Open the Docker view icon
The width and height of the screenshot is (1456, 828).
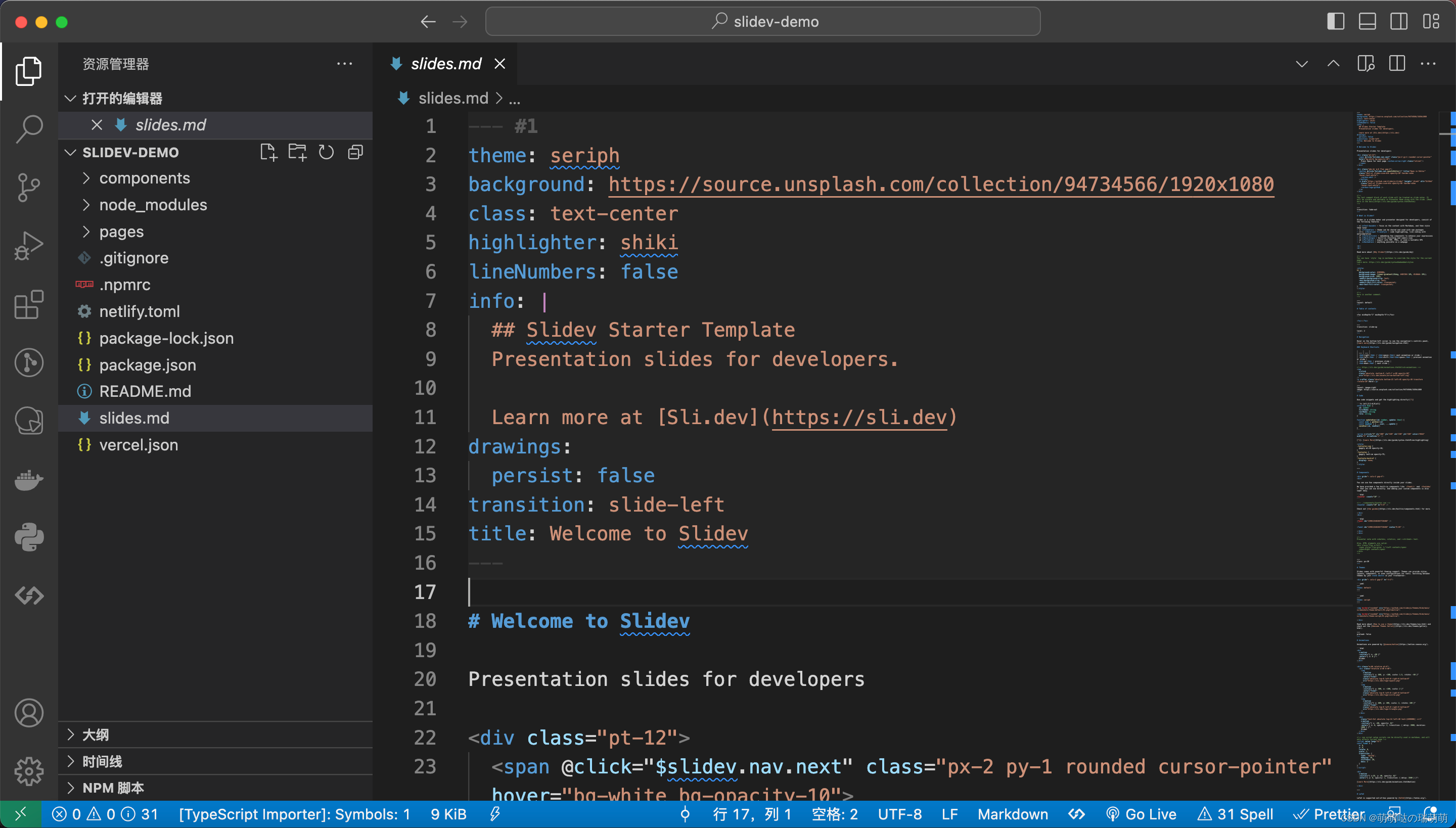tap(28, 480)
